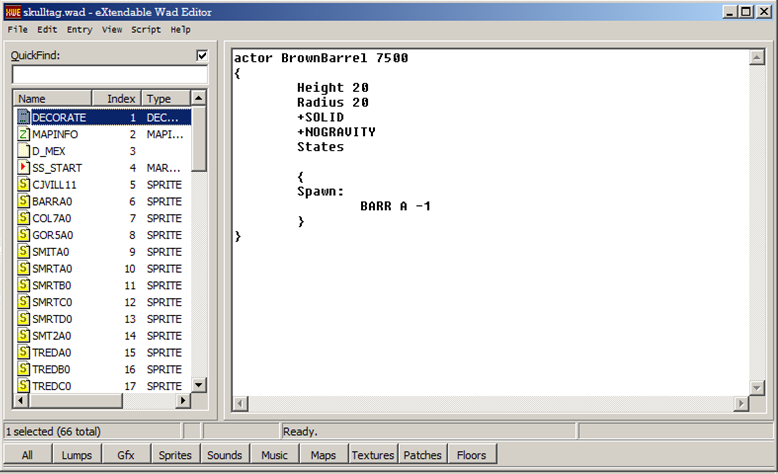Sort entries by Index column header
The width and height of the screenshot is (778, 474).
tap(117, 98)
